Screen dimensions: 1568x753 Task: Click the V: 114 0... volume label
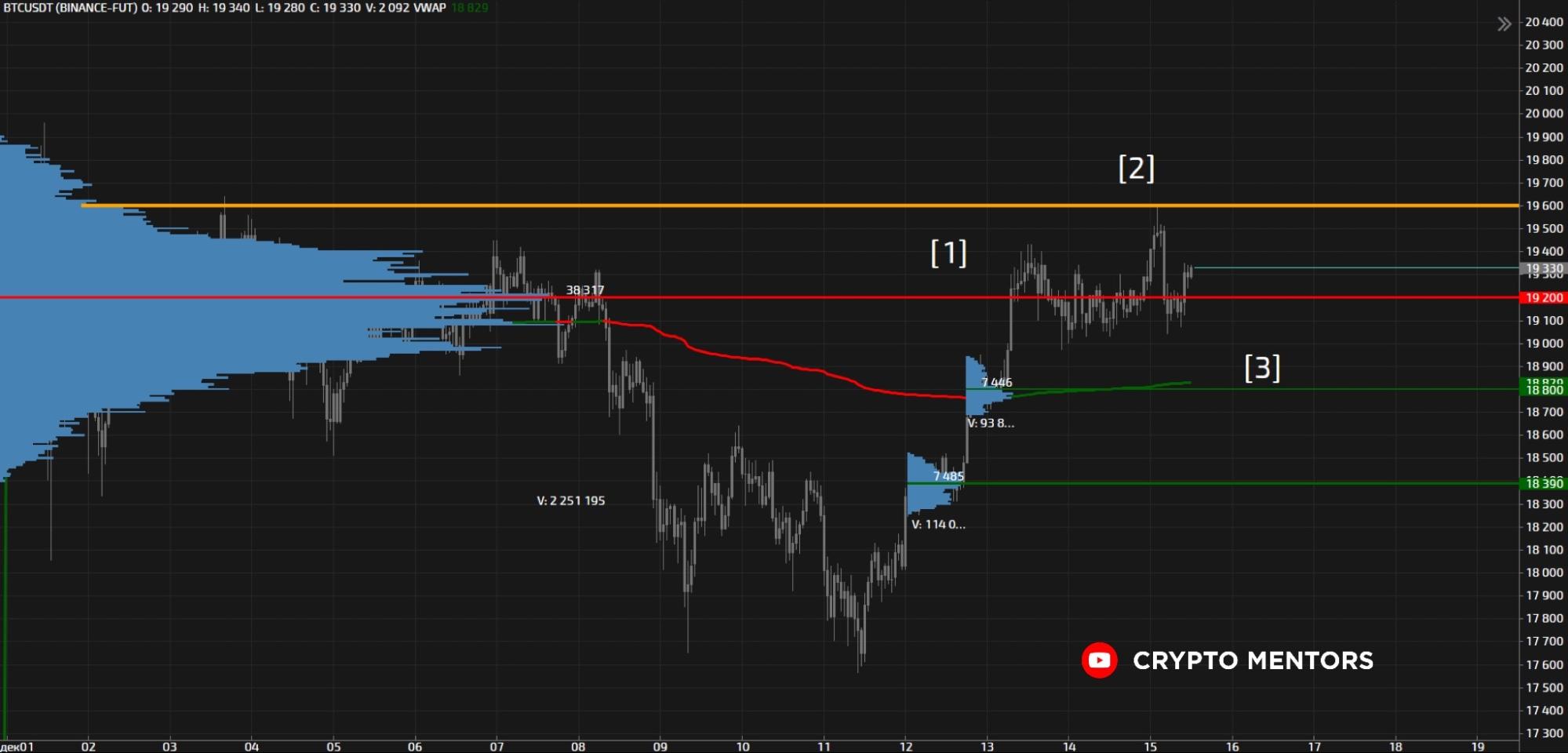pos(938,524)
